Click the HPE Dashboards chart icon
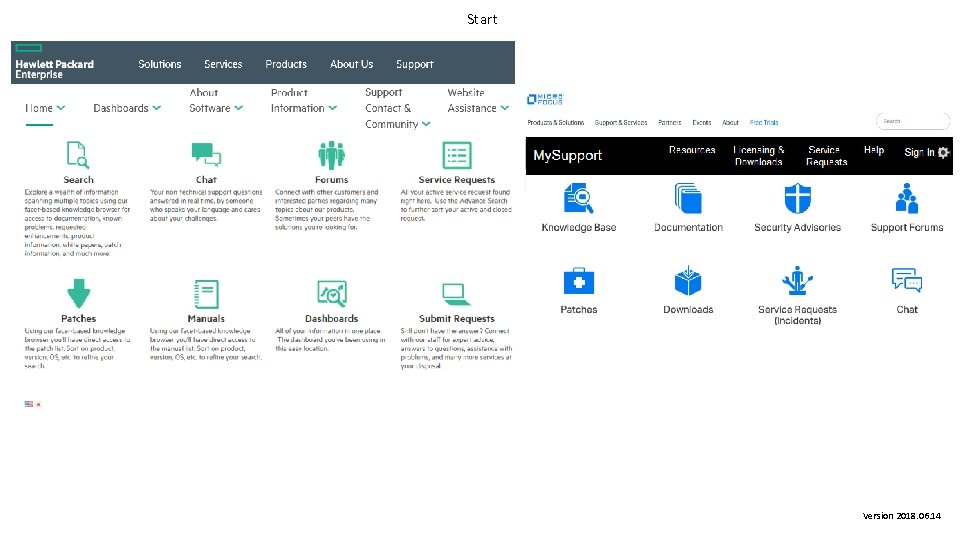960x540 pixels. point(332,293)
